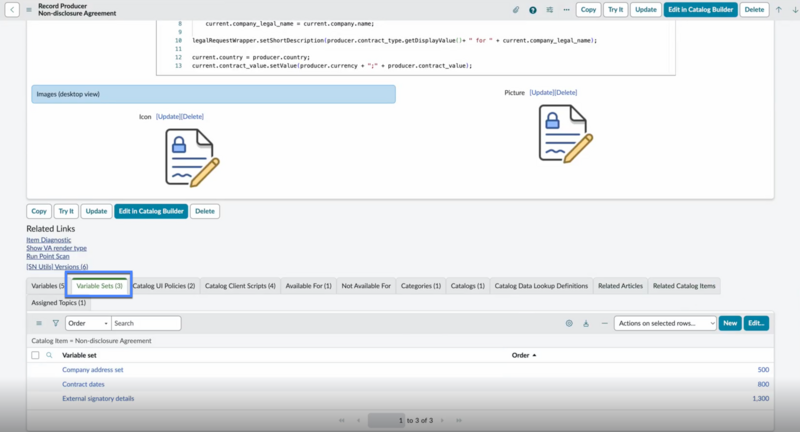The width and height of the screenshot is (800, 432).
Task: Click the Icon document image
Action: [x=192, y=158]
